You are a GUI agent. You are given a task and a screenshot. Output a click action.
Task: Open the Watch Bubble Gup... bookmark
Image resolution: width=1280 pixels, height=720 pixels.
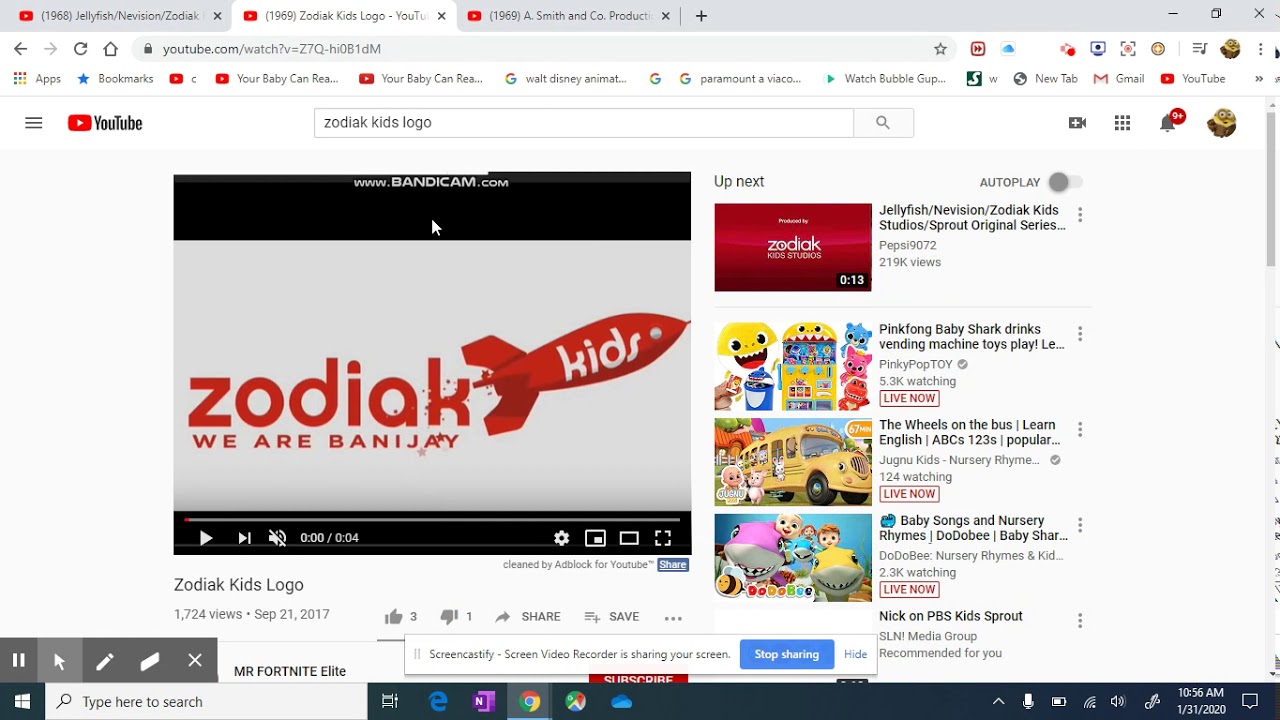[x=885, y=79]
